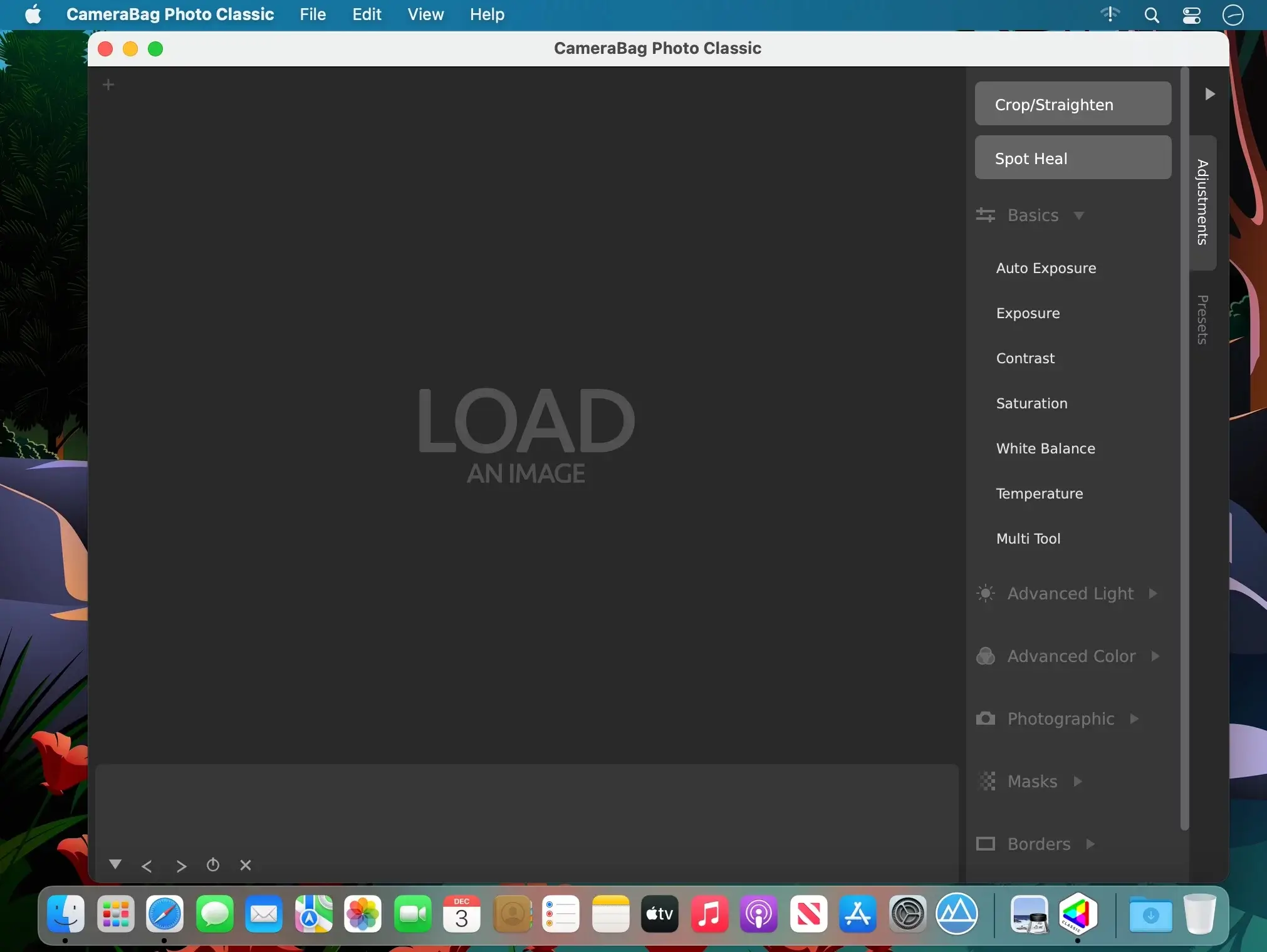This screenshot has width=1267, height=952.
Task: Add a Saturation adjustment
Action: [x=1031, y=403]
